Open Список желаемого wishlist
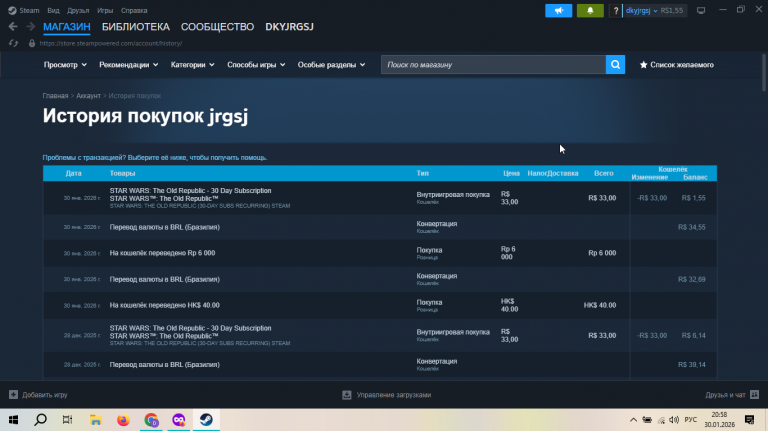This screenshot has height=431, width=768. pos(676,65)
